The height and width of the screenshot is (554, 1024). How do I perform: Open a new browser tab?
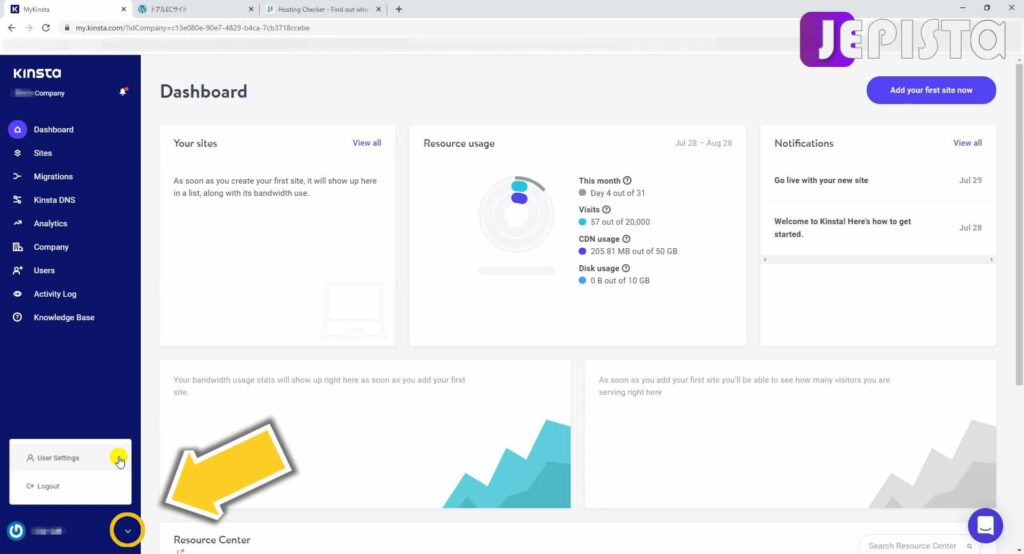(398, 9)
